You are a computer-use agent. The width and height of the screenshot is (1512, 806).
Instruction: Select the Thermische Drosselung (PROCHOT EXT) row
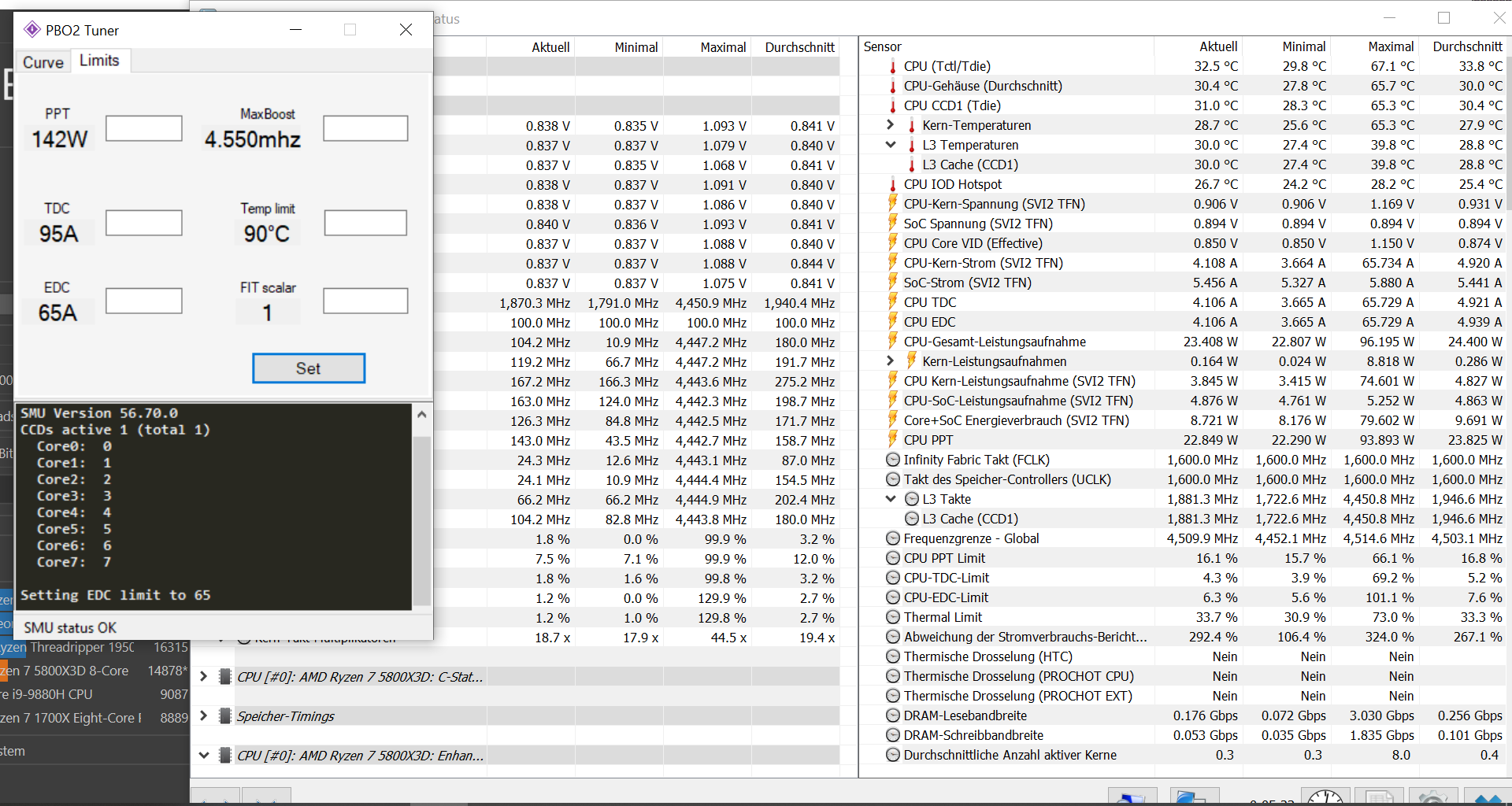pos(1183,696)
